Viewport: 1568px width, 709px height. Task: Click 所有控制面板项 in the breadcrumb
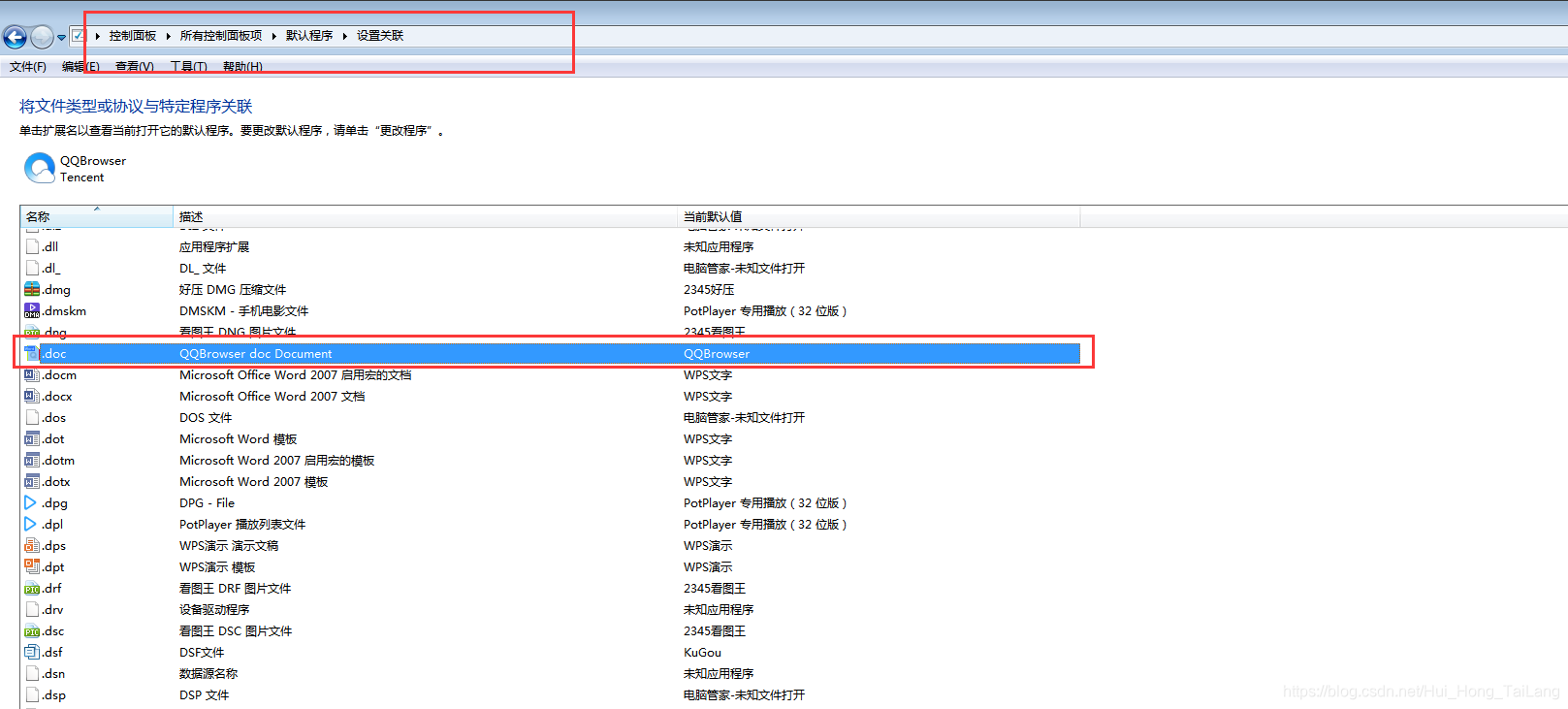pos(221,36)
